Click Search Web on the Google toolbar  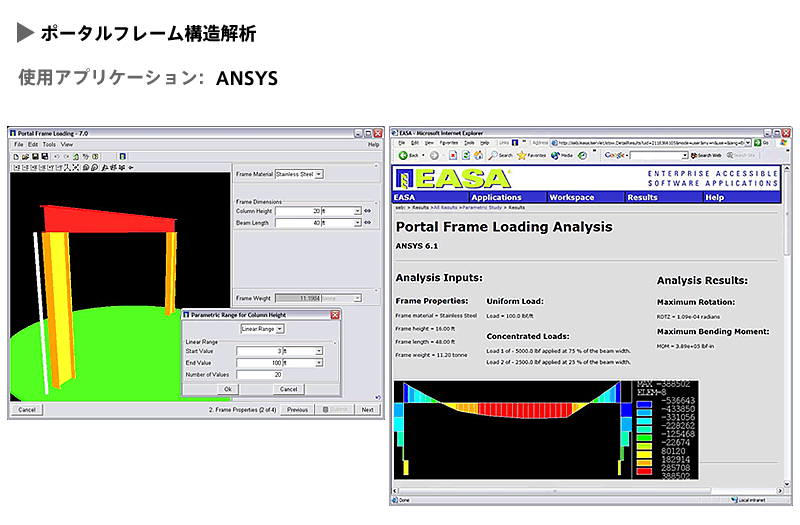coord(706,155)
